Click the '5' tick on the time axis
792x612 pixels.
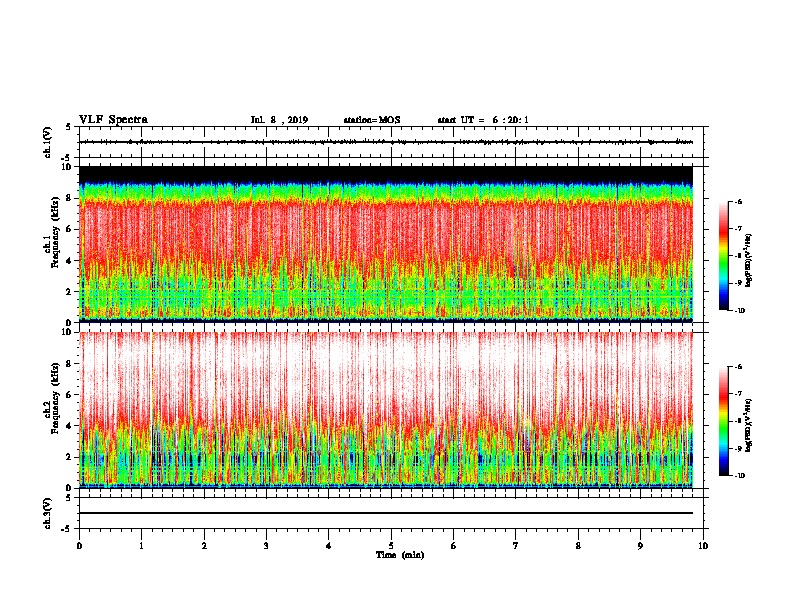[391, 545]
